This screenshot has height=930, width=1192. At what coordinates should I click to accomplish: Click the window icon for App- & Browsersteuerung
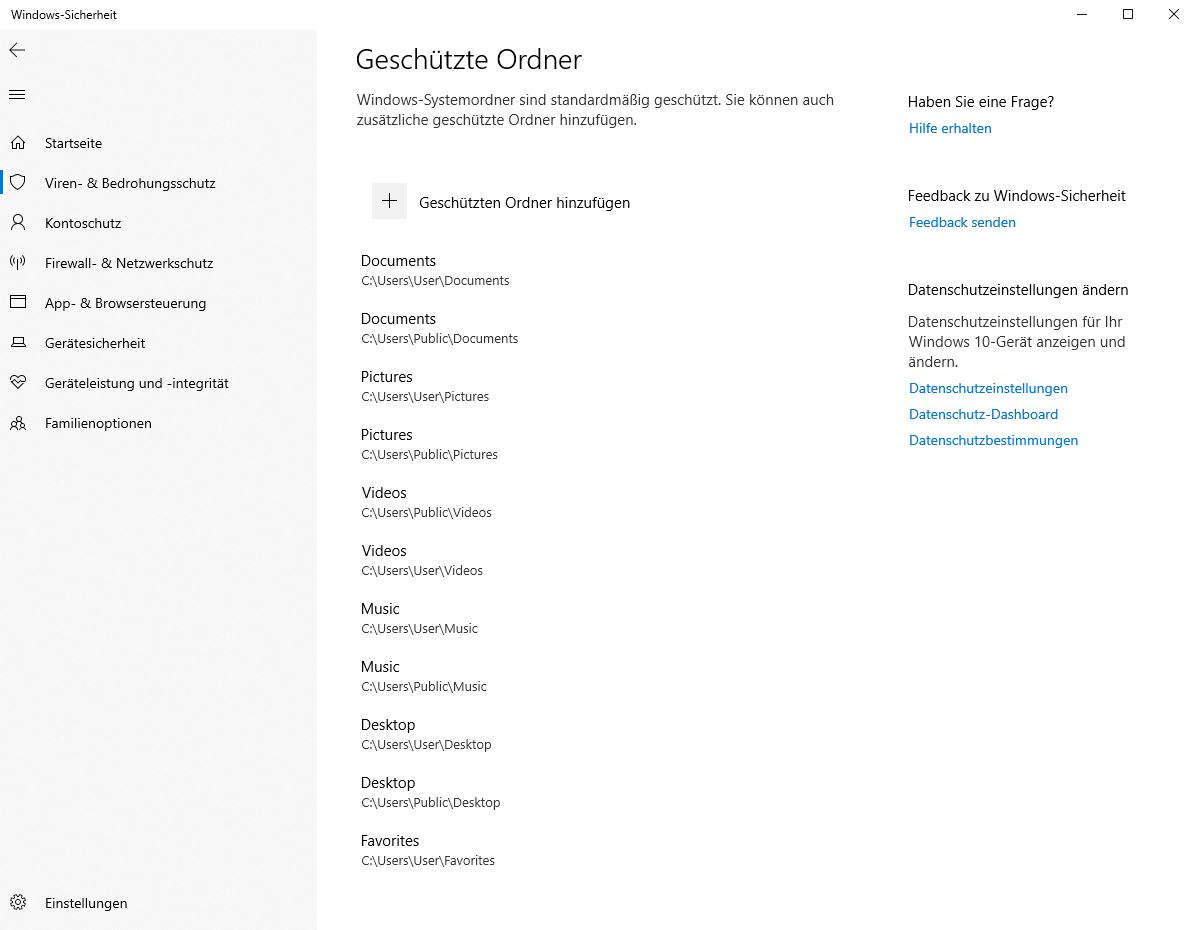point(17,303)
